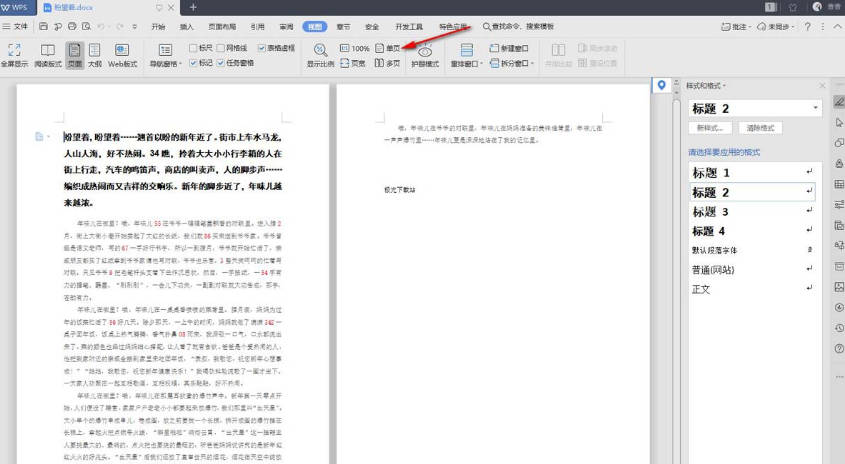Switch to outline view (大纲)
845x464 pixels.
pos(95,55)
